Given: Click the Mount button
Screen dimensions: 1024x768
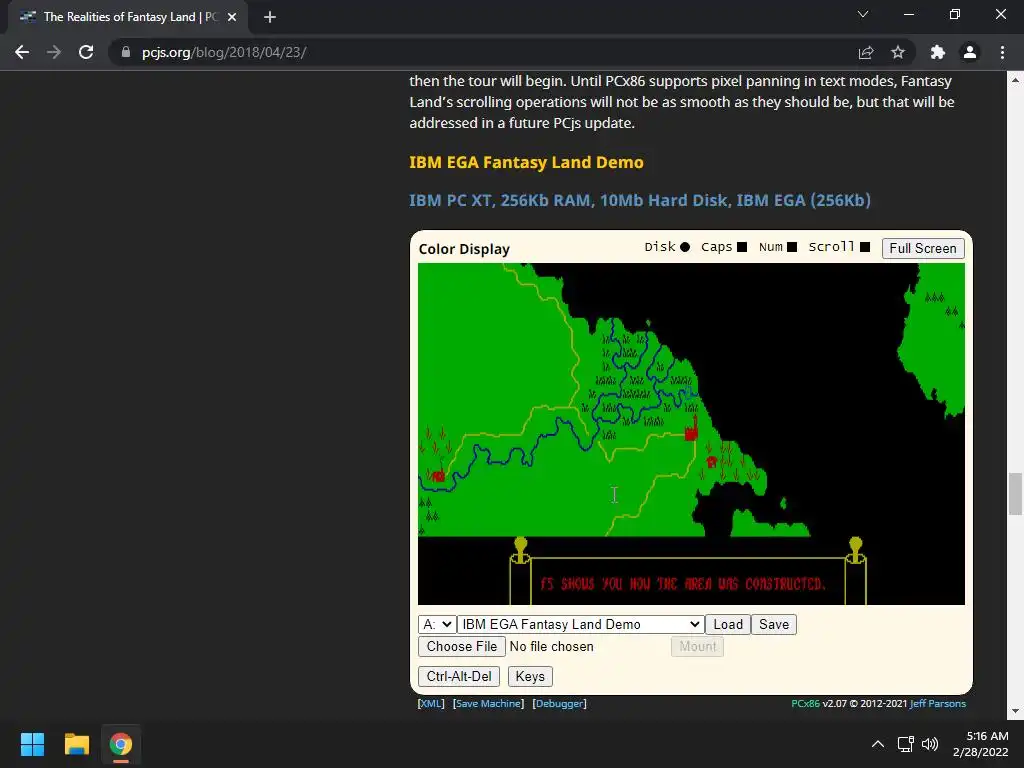Looking at the screenshot, I should [x=697, y=647].
